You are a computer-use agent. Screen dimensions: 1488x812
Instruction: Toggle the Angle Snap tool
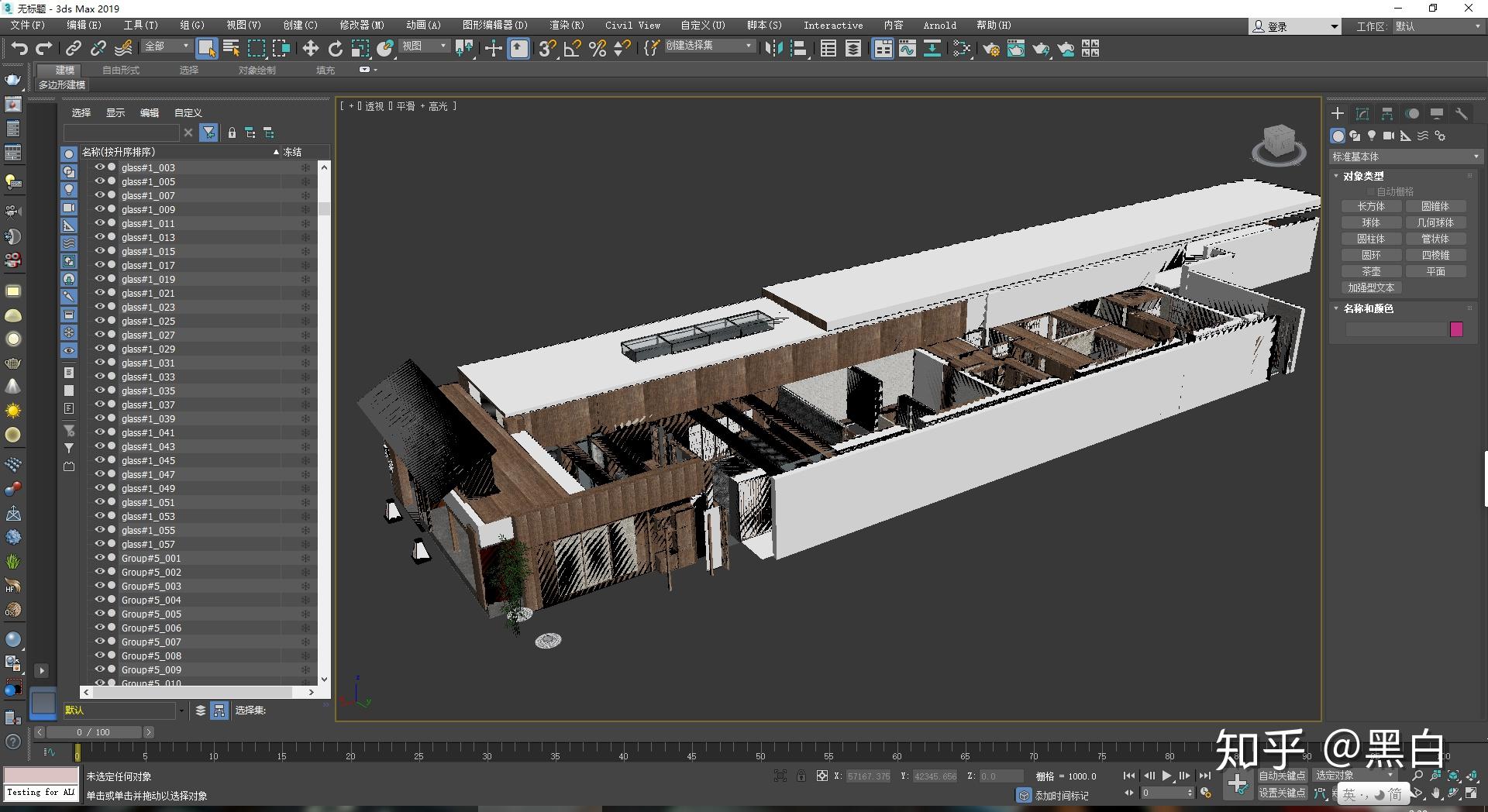pyautogui.click(x=573, y=49)
